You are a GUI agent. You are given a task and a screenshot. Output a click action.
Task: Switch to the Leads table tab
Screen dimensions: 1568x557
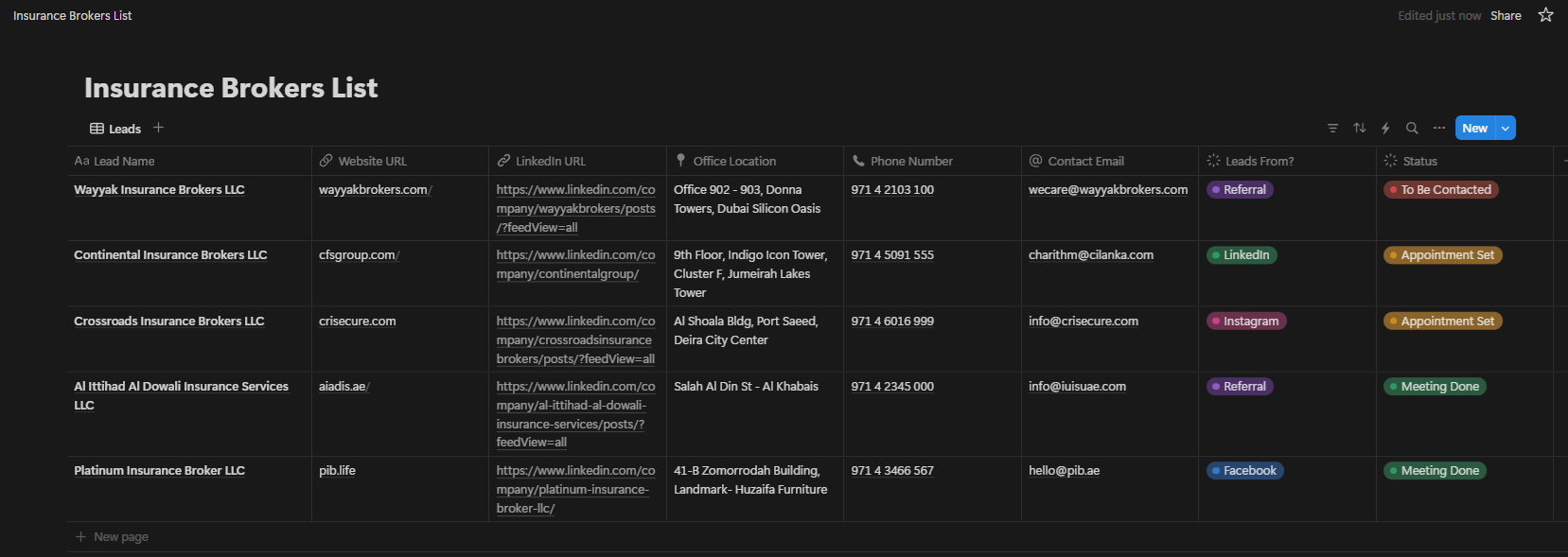[x=115, y=129]
